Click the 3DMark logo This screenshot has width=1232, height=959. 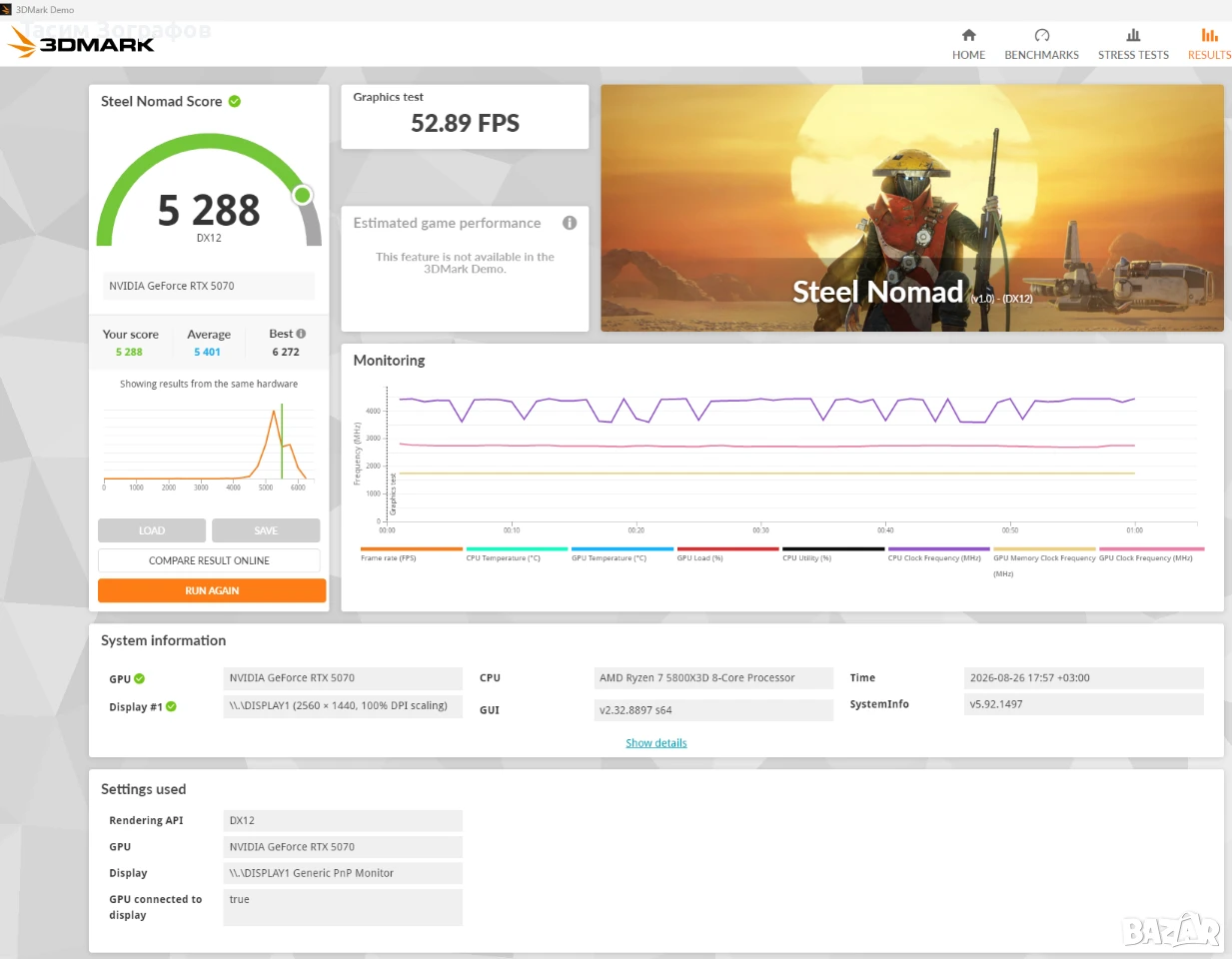82,42
